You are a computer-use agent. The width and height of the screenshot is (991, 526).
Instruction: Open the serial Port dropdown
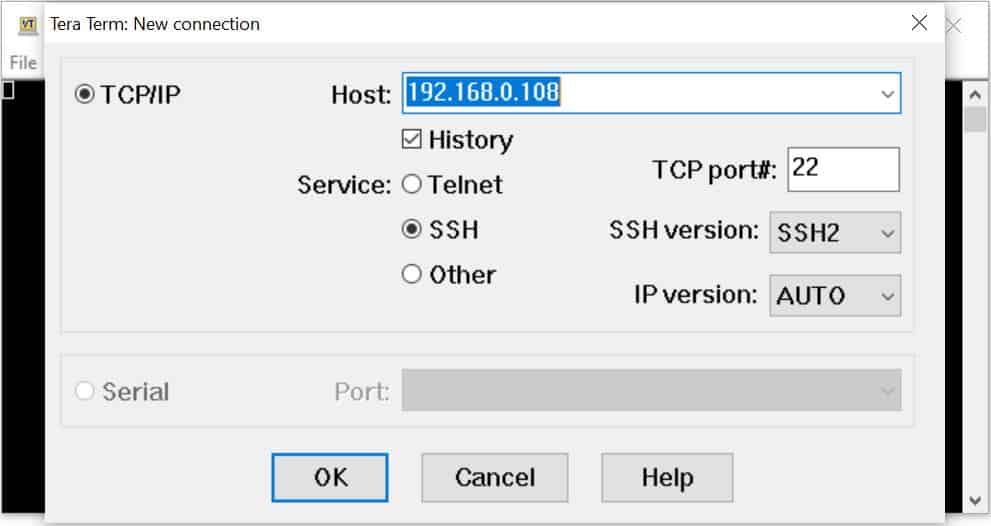[x=652, y=390]
